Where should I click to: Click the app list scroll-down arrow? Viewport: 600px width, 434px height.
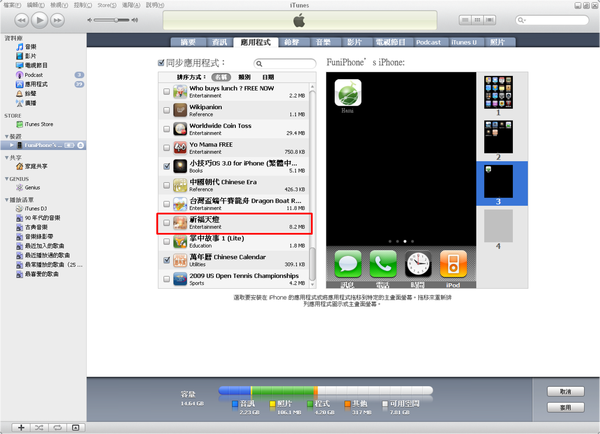[312, 284]
